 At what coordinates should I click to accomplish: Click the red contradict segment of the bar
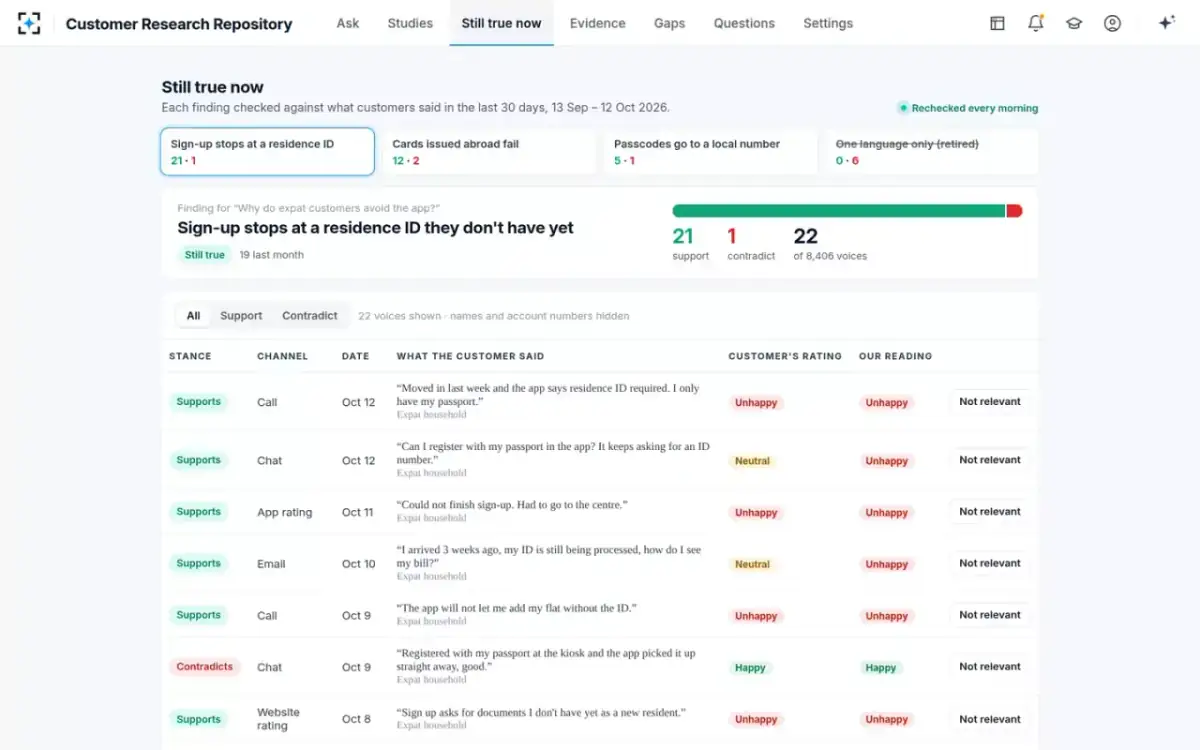click(1014, 211)
